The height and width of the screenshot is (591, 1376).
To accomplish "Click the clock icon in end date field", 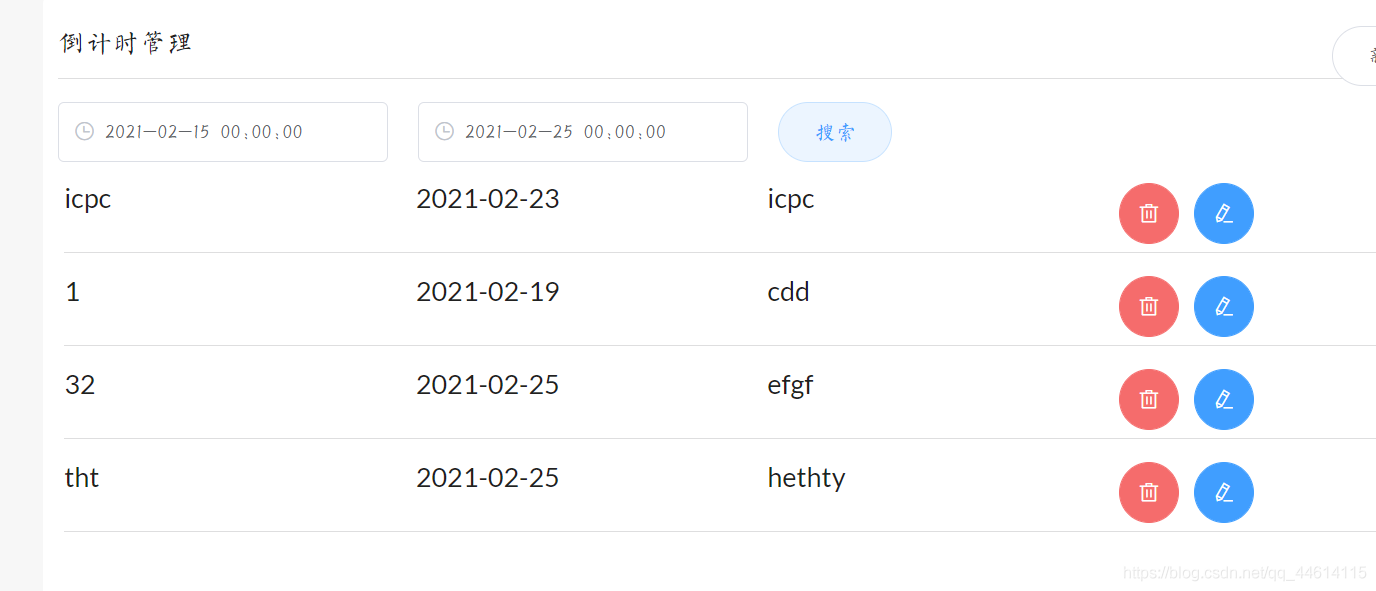I will [x=445, y=132].
